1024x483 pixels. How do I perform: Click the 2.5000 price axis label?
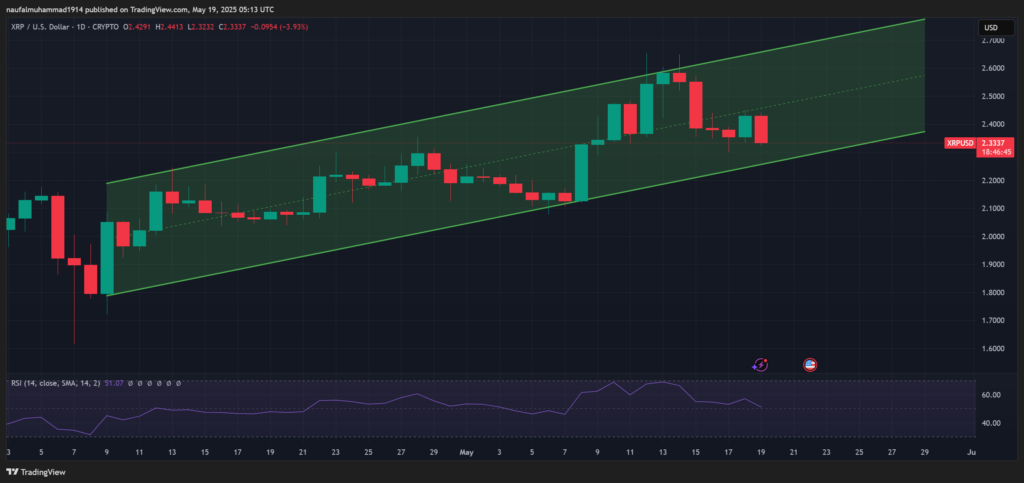tap(993, 96)
